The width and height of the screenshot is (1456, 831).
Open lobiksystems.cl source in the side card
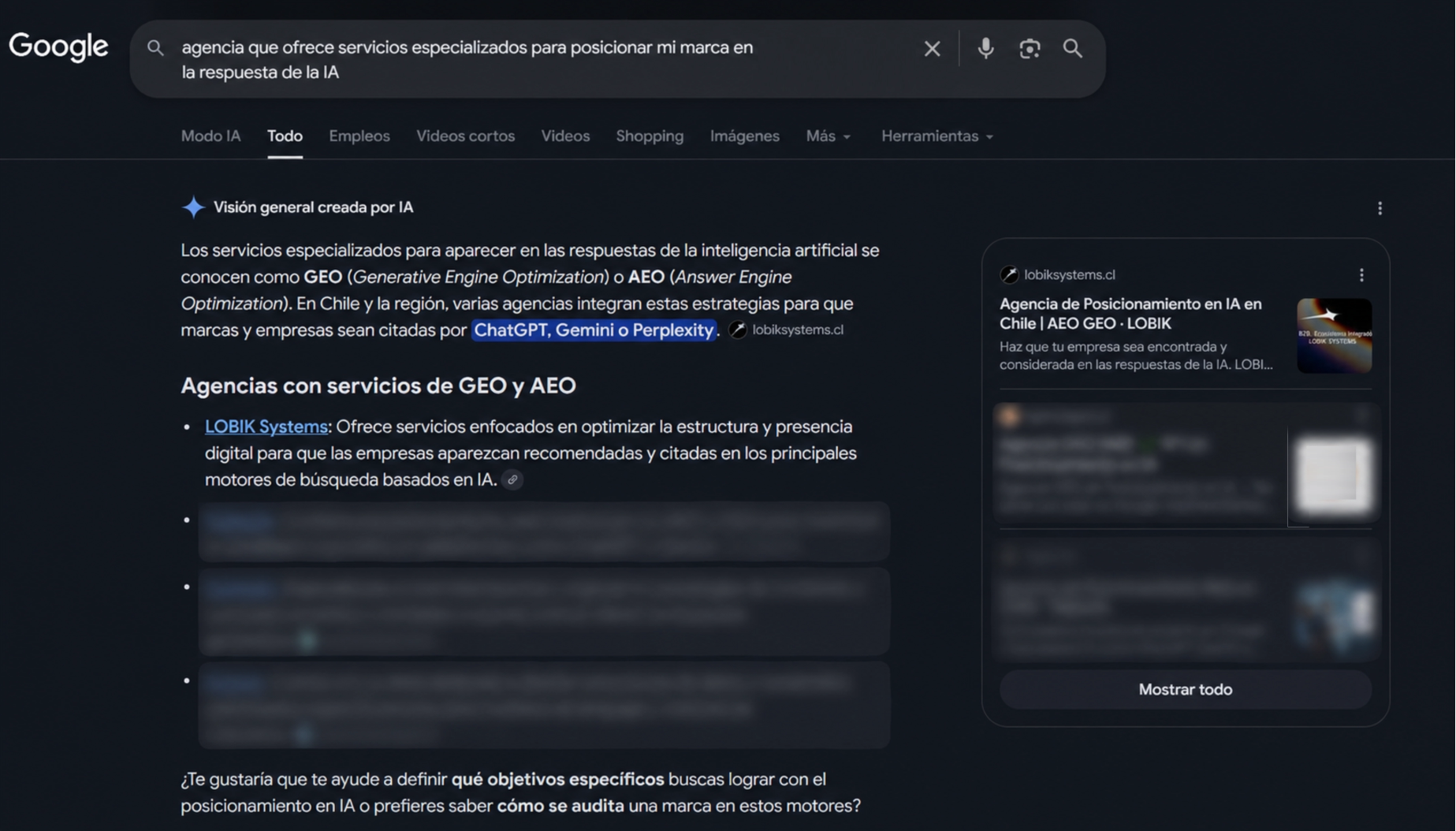(x=1070, y=274)
